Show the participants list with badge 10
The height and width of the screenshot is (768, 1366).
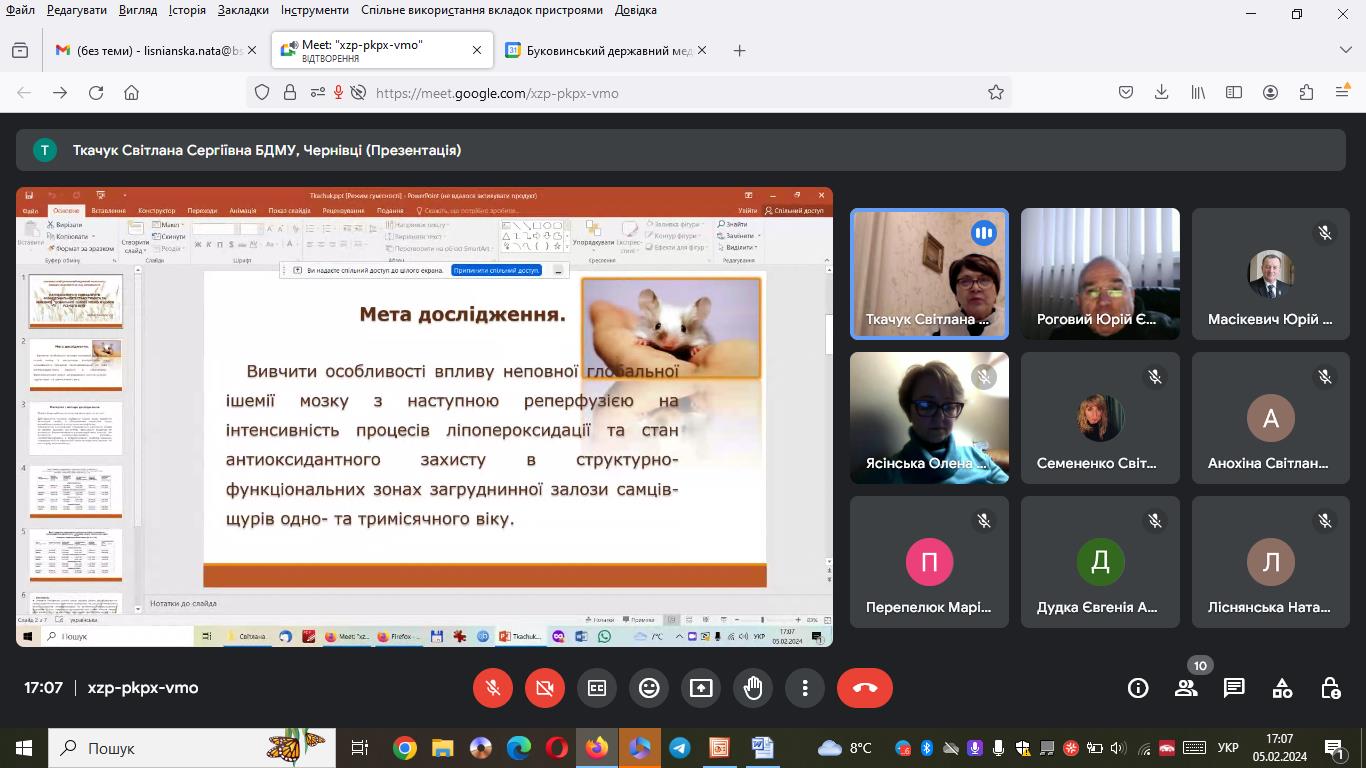point(1187,688)
